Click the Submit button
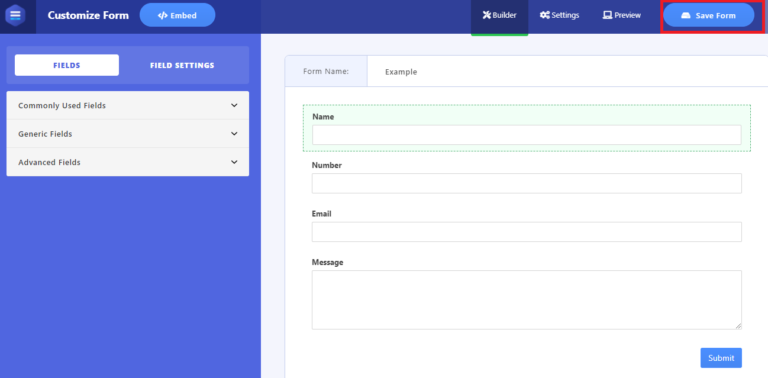The width and height of the screenshot is (768, 378). click(x=721, y=358)
